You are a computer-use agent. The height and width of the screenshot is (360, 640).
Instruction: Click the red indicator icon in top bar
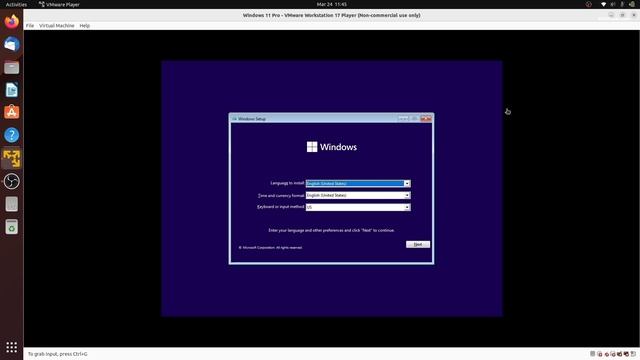[589, 4]
